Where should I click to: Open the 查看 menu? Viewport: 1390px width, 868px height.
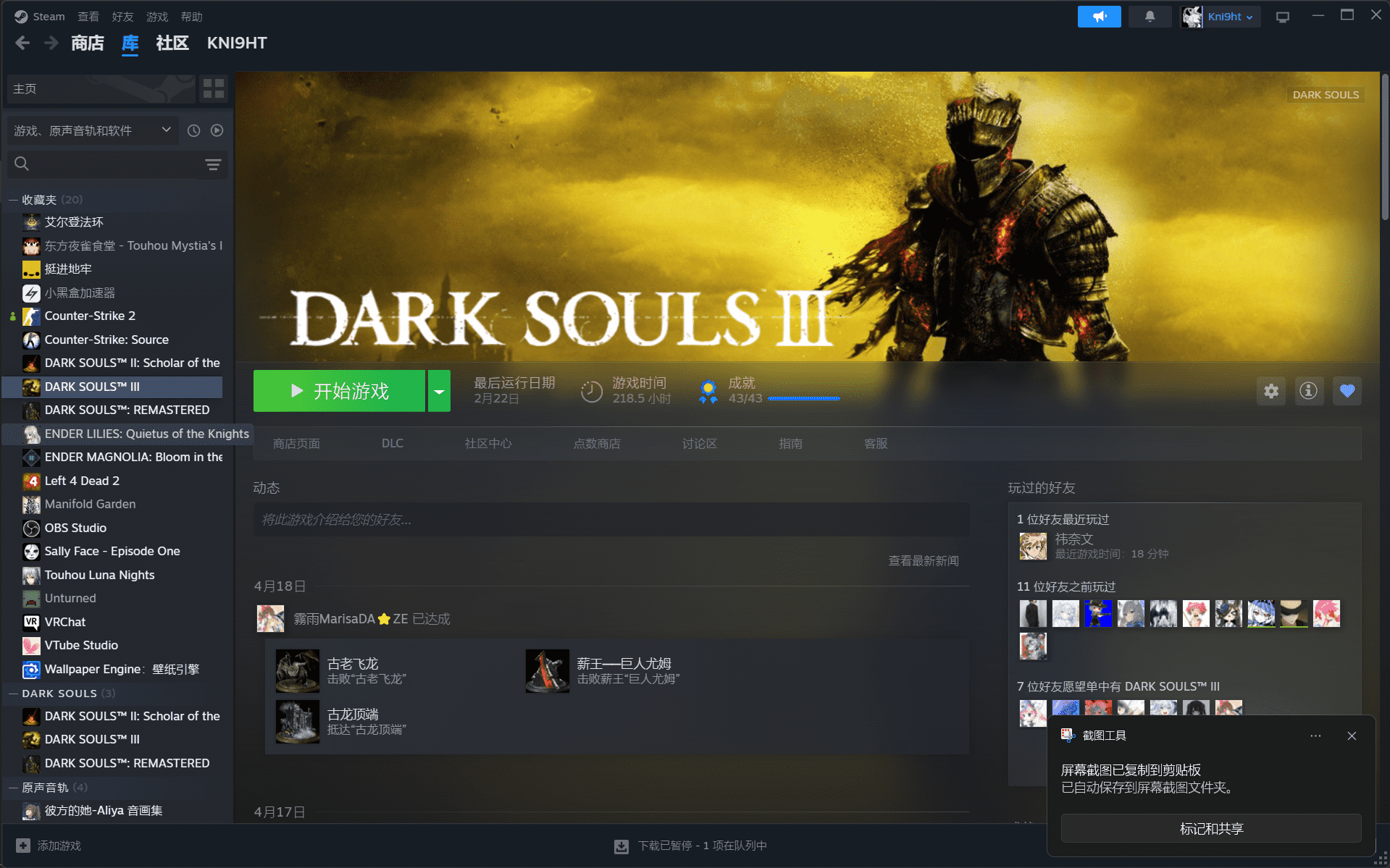pos(88,17)
